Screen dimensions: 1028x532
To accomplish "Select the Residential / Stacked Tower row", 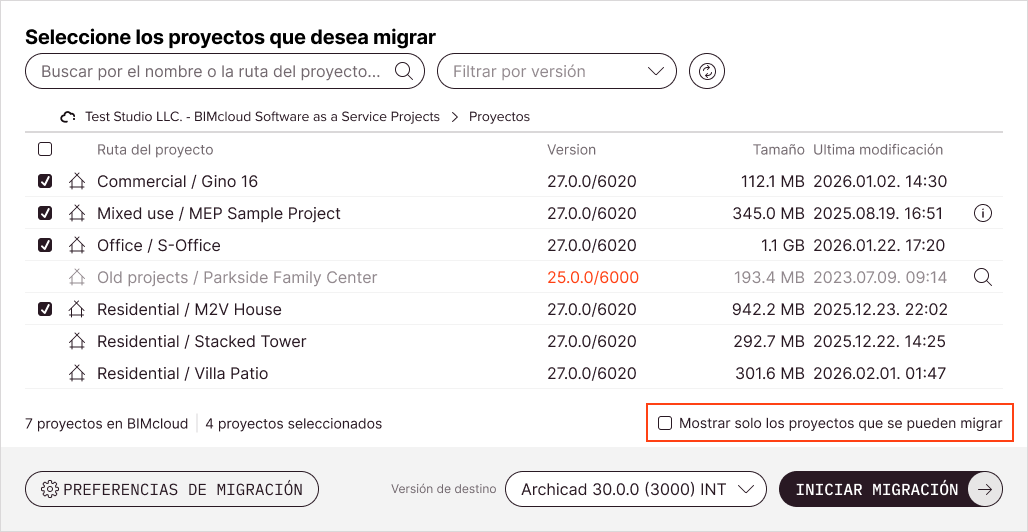I will [x=513, y=342].
